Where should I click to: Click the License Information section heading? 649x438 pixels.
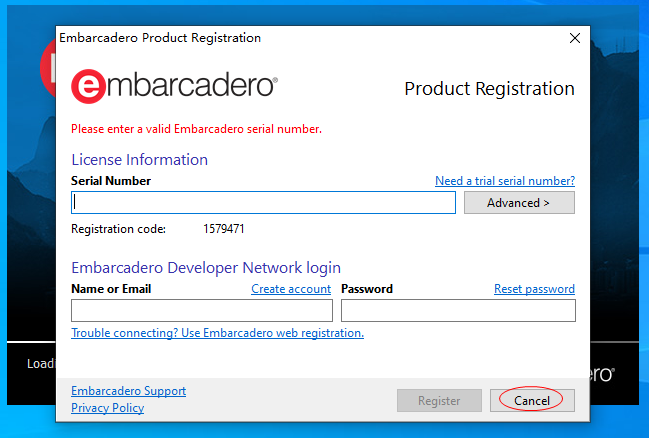pos(139,160)
